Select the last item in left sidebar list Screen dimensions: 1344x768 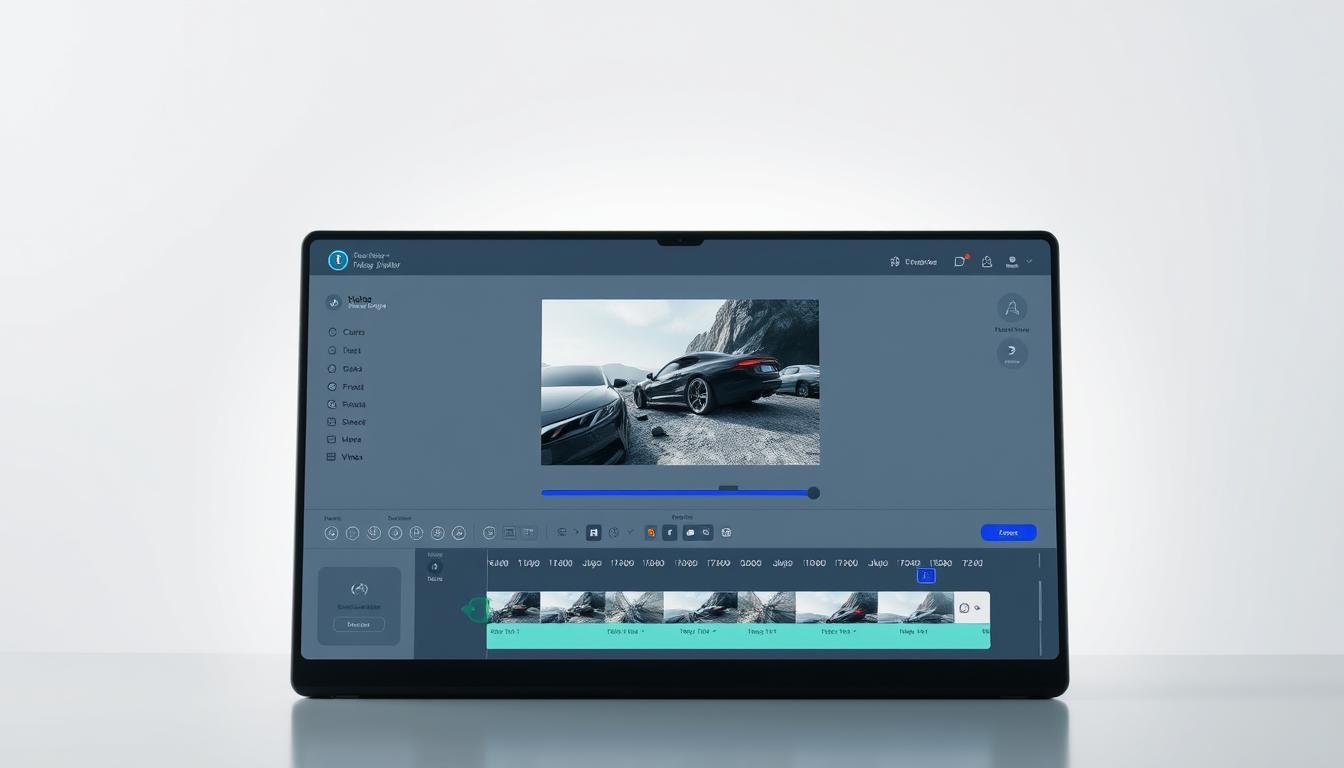(x=345, y=457)
